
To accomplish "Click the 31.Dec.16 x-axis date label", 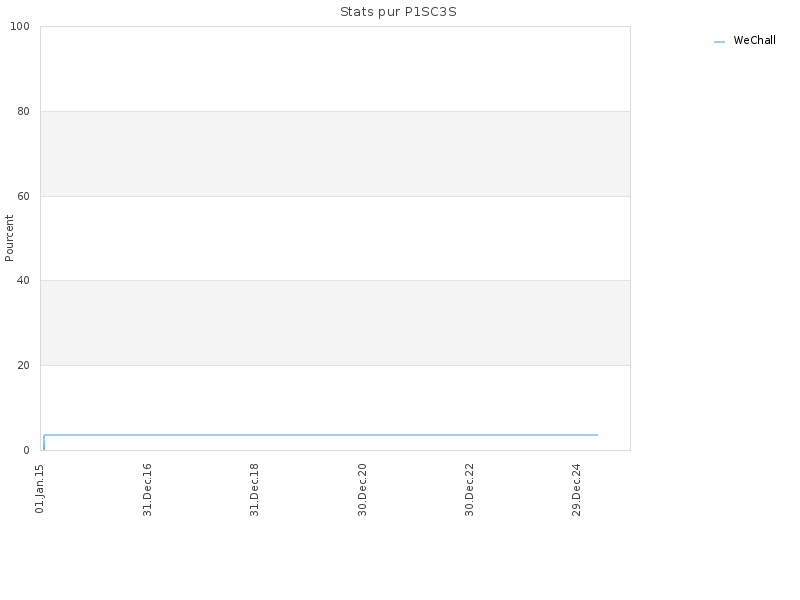I will [147, 490].
